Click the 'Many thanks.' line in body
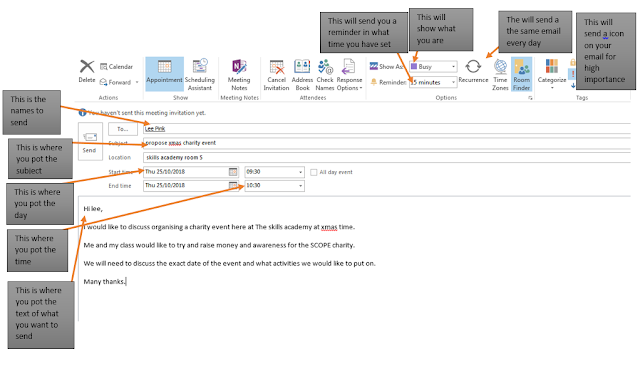 (104, 282)
